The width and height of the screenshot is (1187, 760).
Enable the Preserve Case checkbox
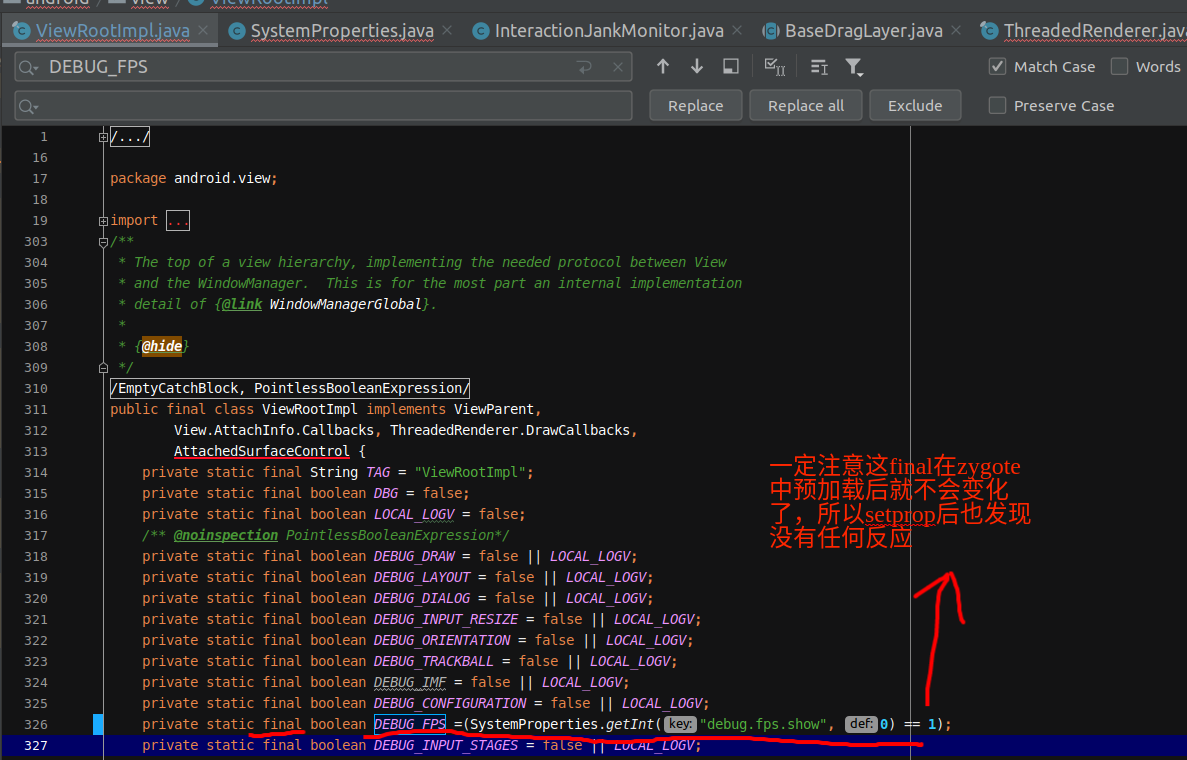click(998, 106)
